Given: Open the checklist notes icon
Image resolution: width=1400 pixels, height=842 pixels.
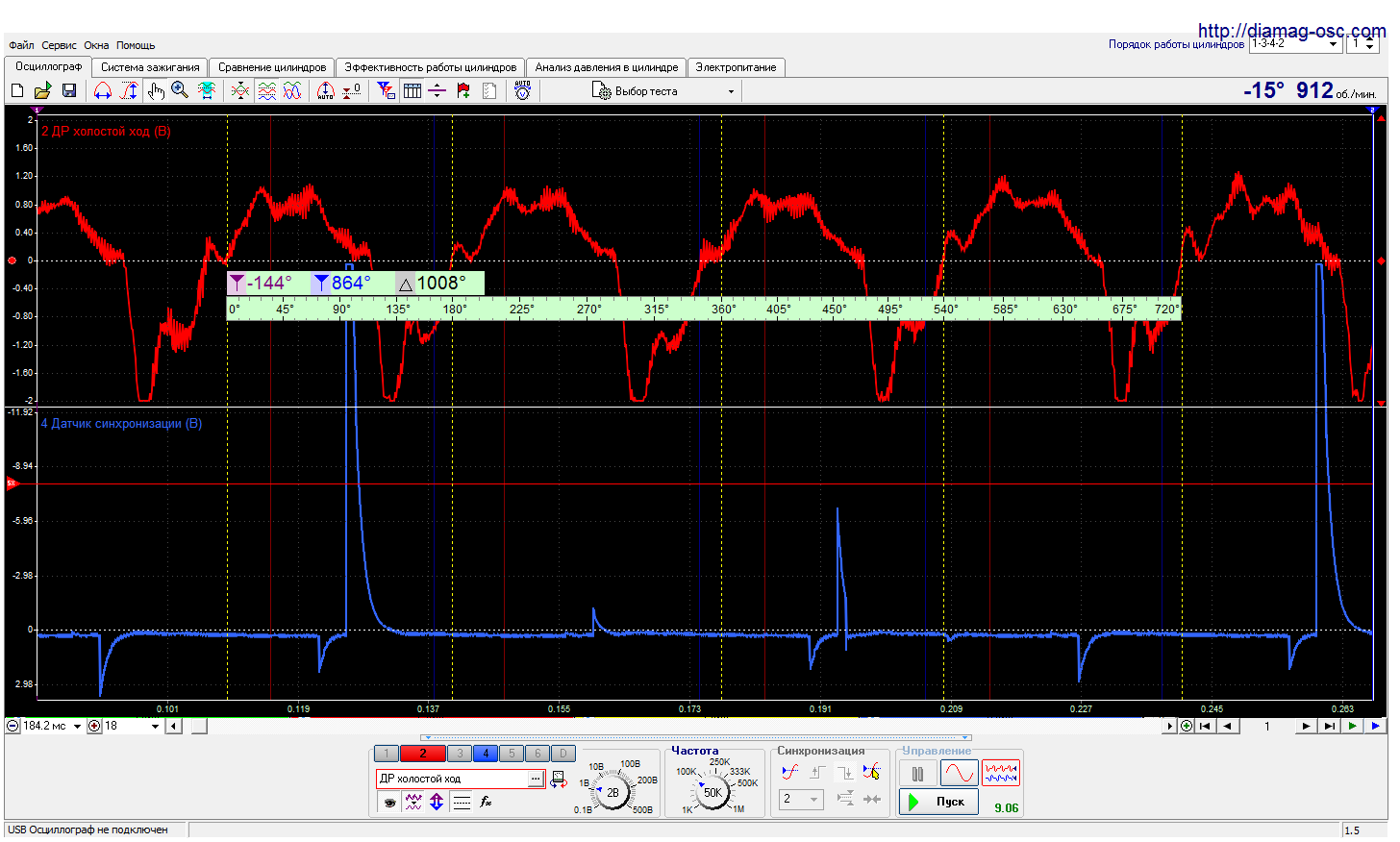Looking at the screenshot, I should [489, 90].
